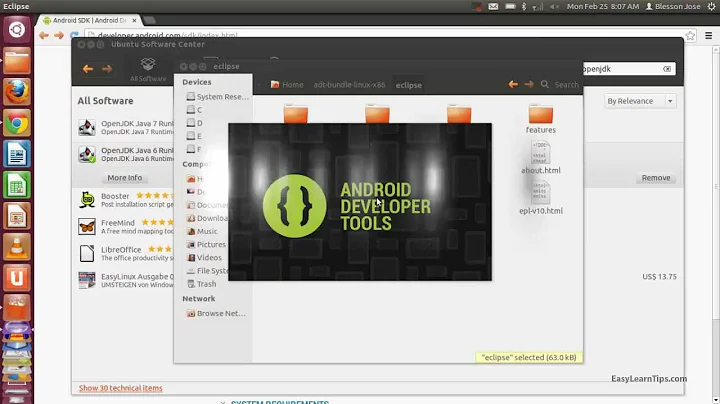This screenshot has width=720, height=404.
Task: Open By Relevance sort dropdown
Action: [640, 101]
